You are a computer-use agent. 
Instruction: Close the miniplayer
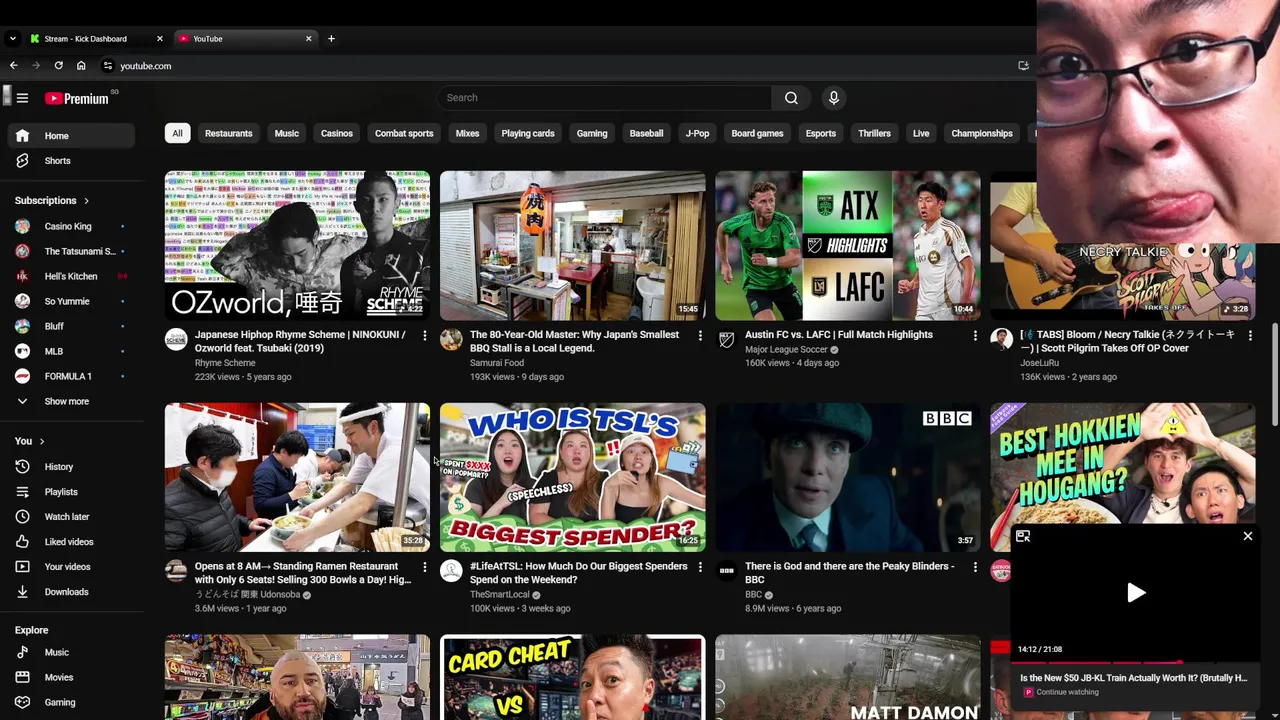[1247, 537]
